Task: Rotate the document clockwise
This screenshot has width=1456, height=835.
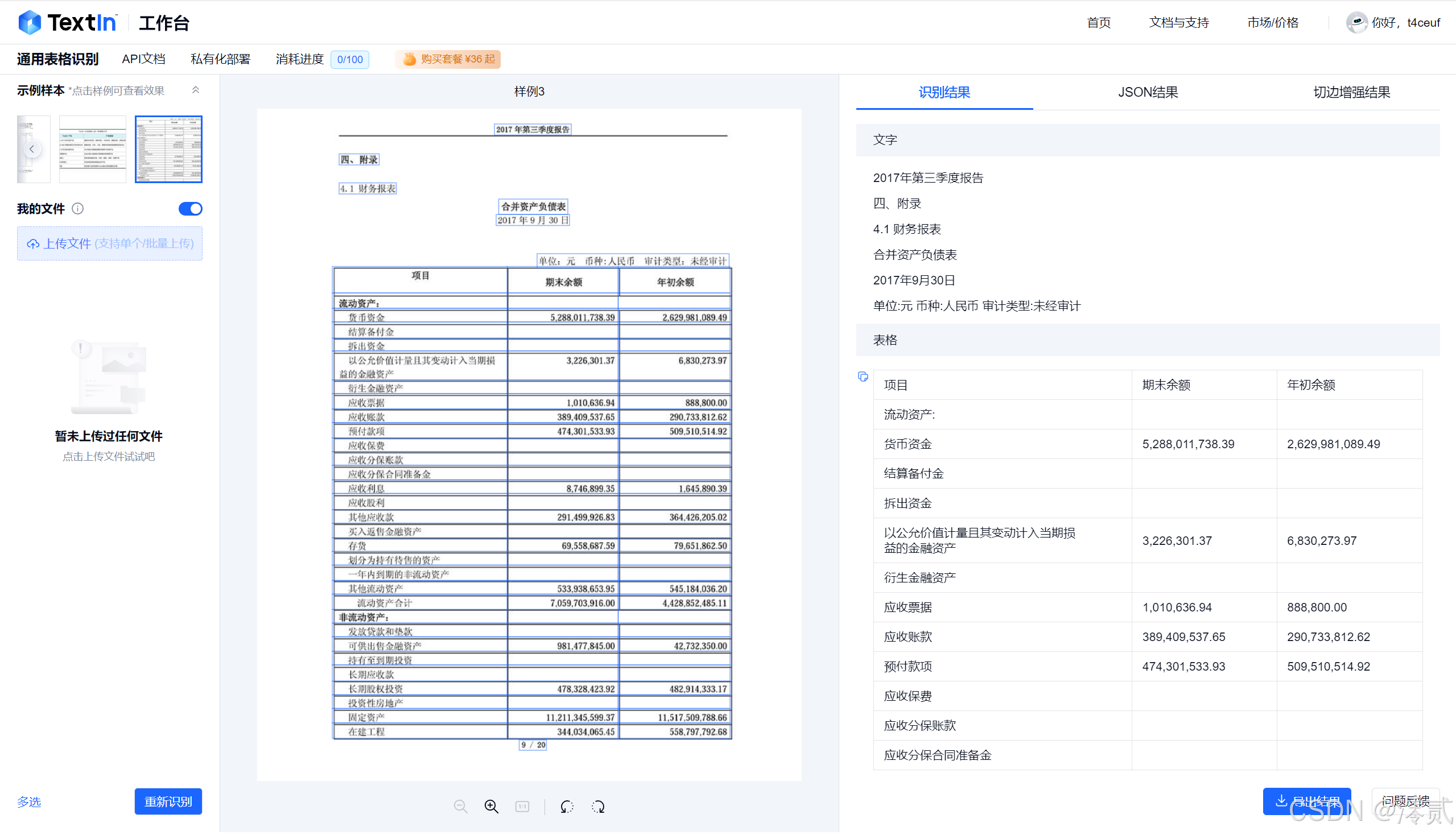Action: (598, 806)
